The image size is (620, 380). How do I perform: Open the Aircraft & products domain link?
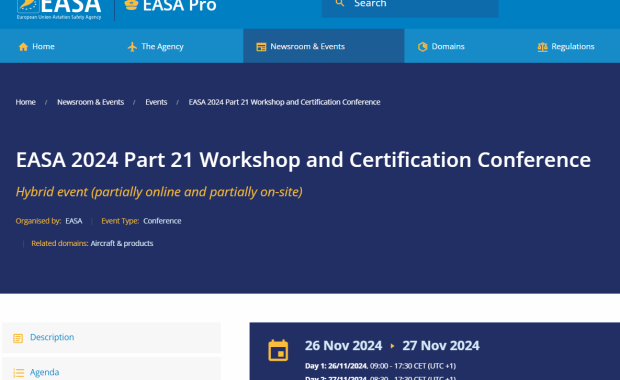click(x=122, y=244)
